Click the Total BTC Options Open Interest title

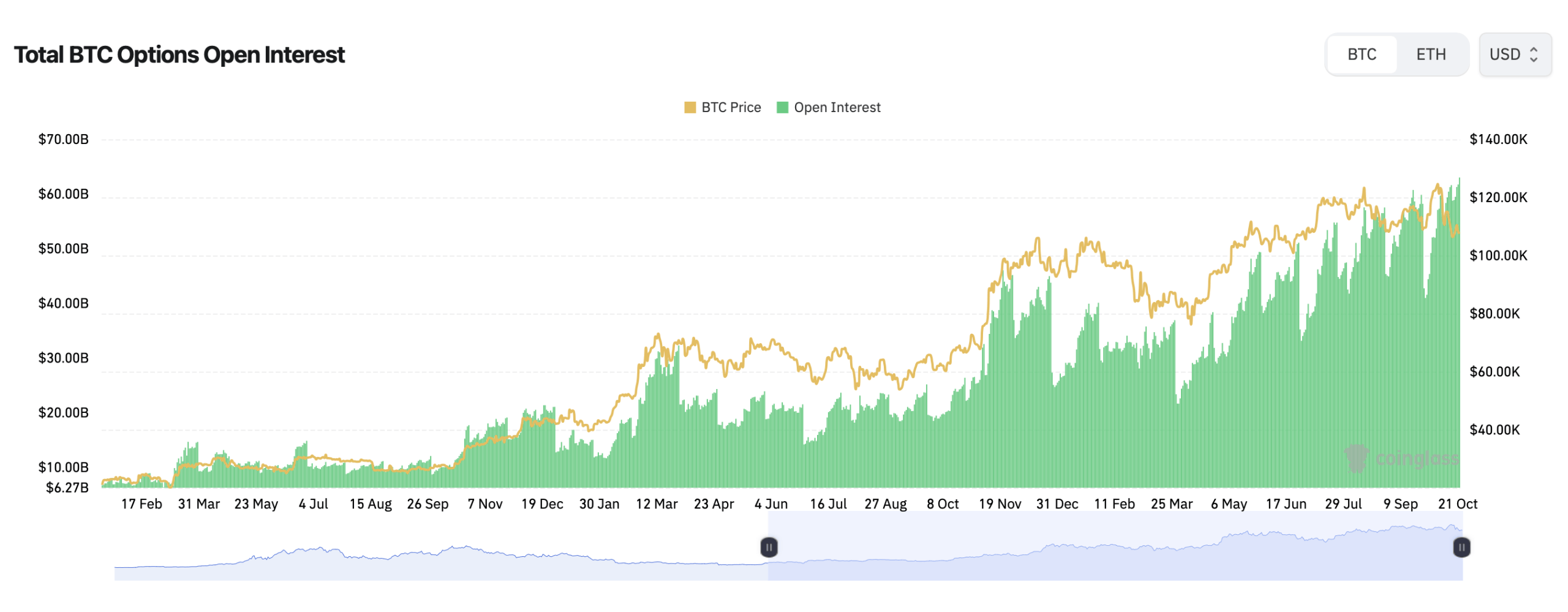point(179,55)
